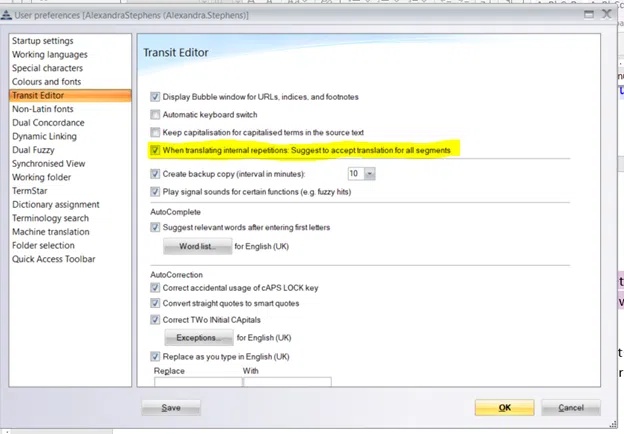Close the User preferences dialog

click(606, 14)
